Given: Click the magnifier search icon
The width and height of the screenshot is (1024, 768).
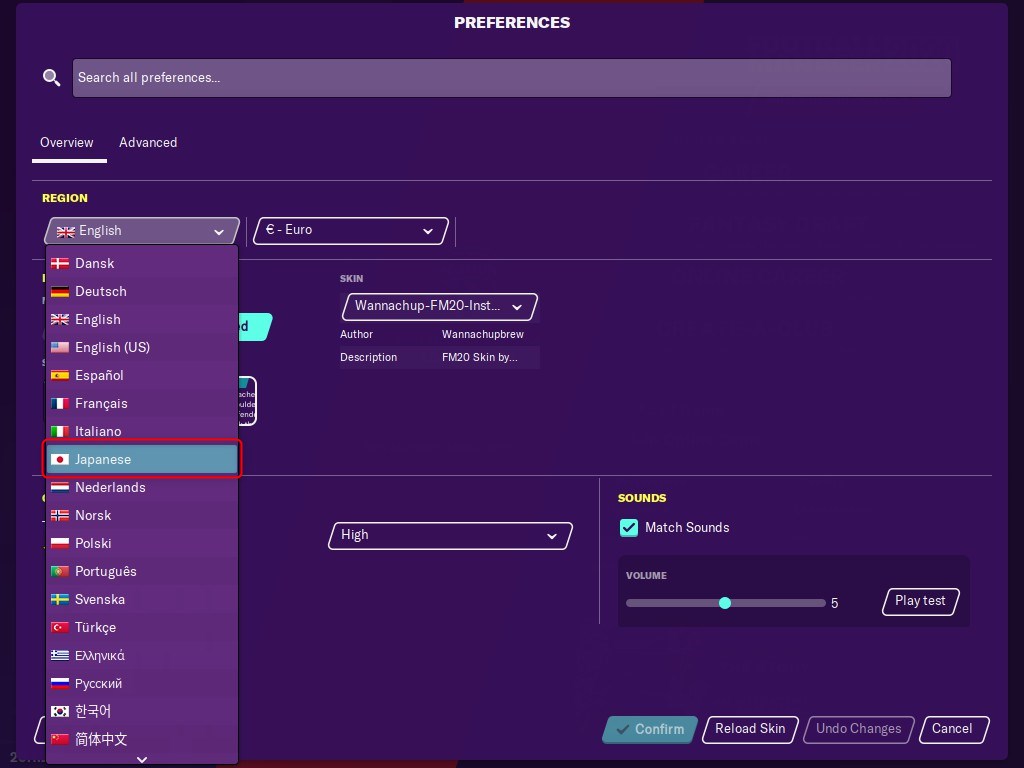Looking at the screenshot, I should coord(52,78).
